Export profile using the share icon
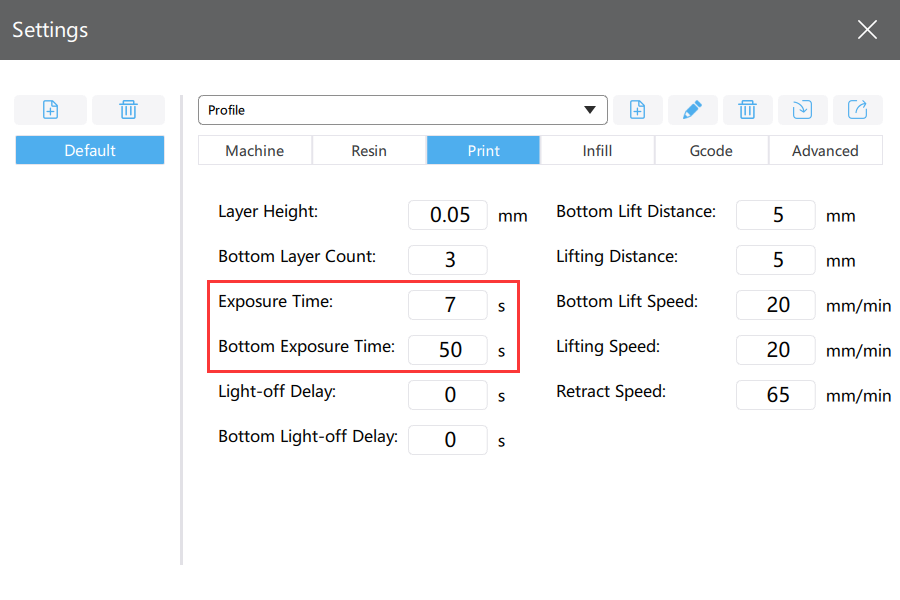 pyautogui.click(x=858, y=110)
